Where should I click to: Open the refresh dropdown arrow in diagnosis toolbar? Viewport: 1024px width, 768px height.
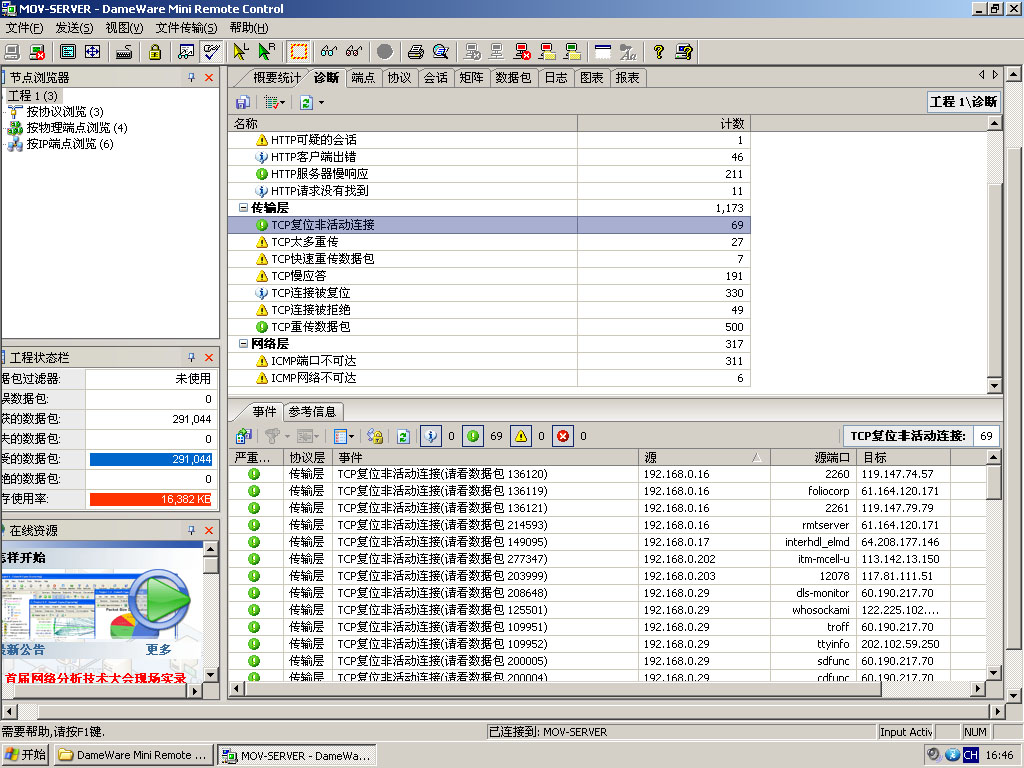321,102
